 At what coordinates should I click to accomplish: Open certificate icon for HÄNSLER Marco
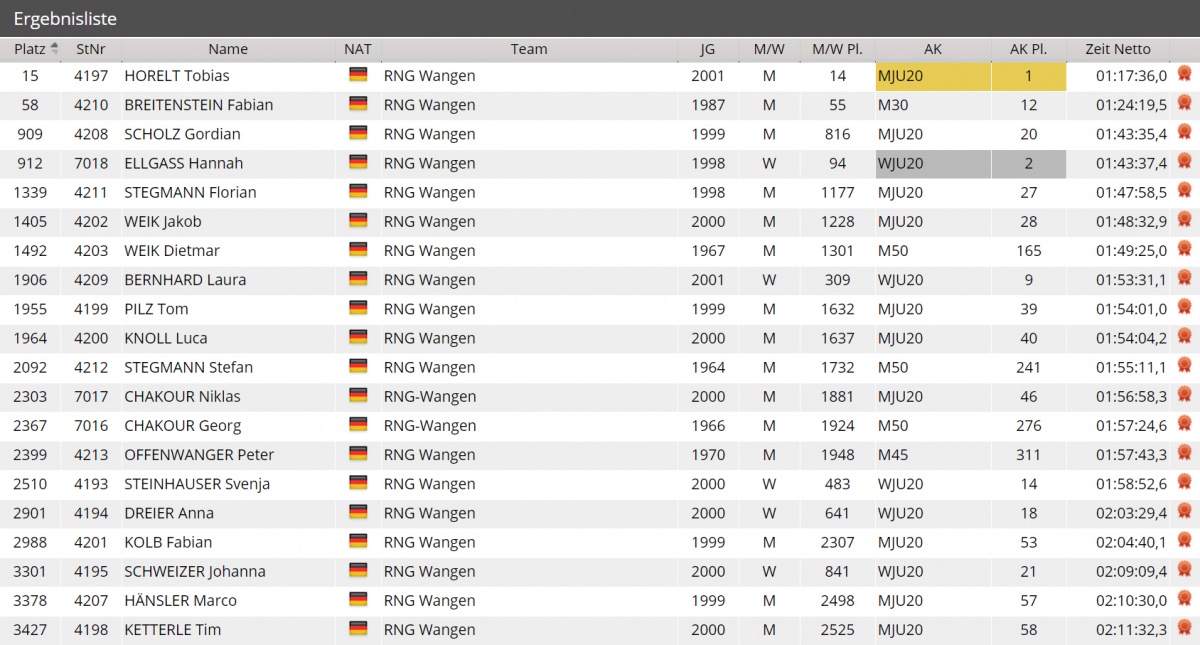pyautogui.click(x=1185, y=599)
